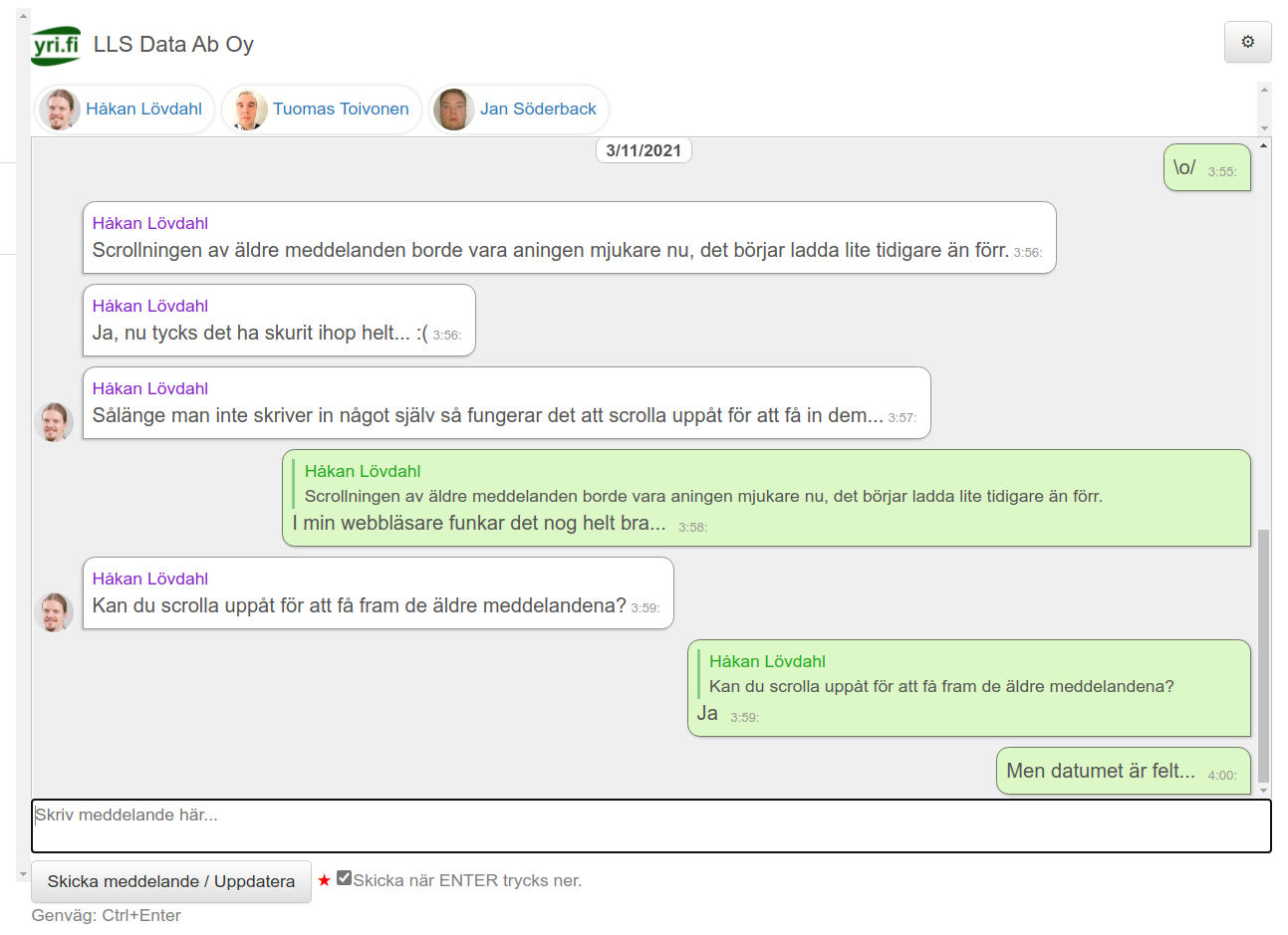The width and height of the screenshot is (1288, 935).
Task: Click 'Genväg: Ctrl+Enter' hint text
Action: pos(107,915)
